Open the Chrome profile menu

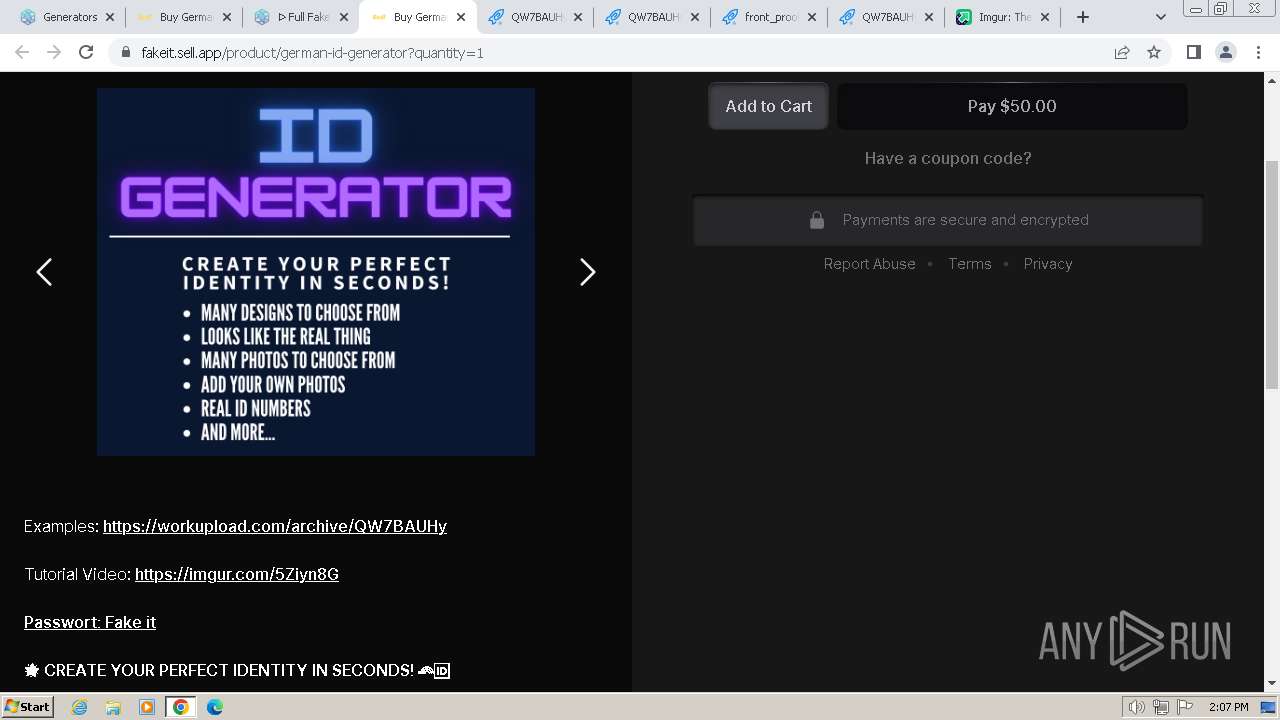pos(1225,52)
